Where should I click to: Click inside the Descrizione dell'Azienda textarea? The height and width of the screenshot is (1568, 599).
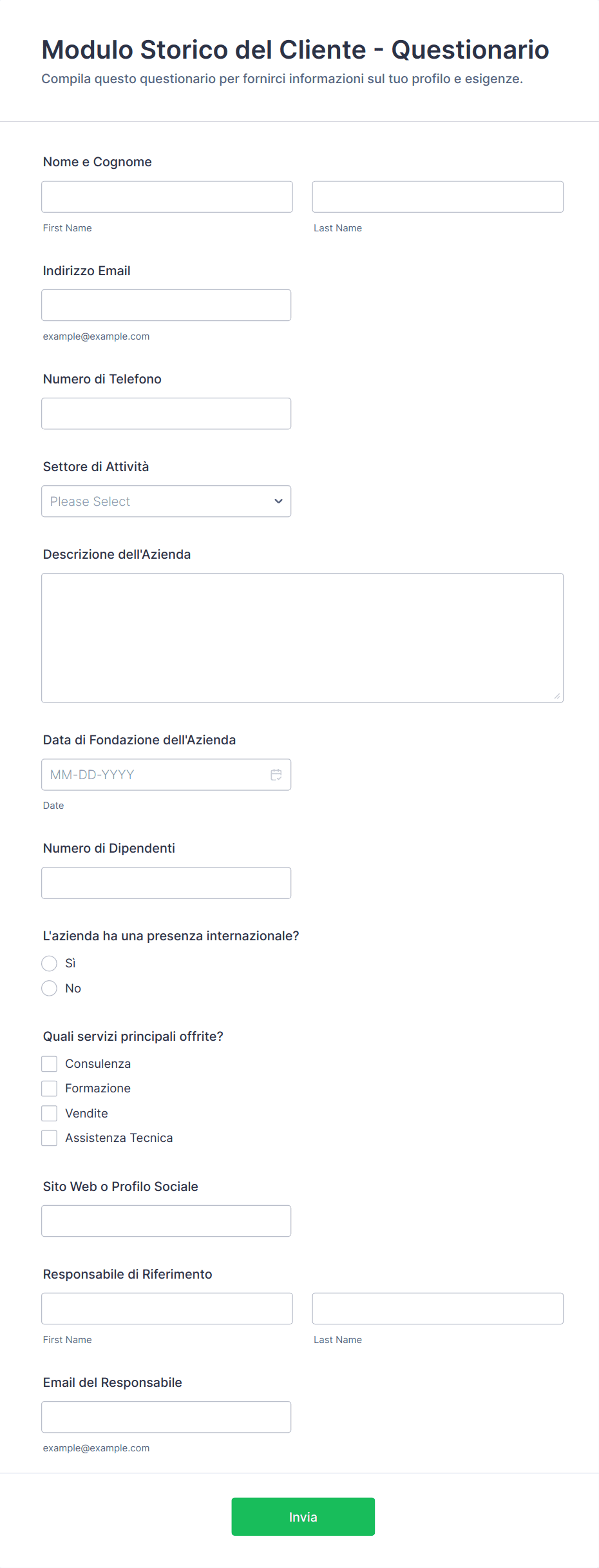coord(302,638)
